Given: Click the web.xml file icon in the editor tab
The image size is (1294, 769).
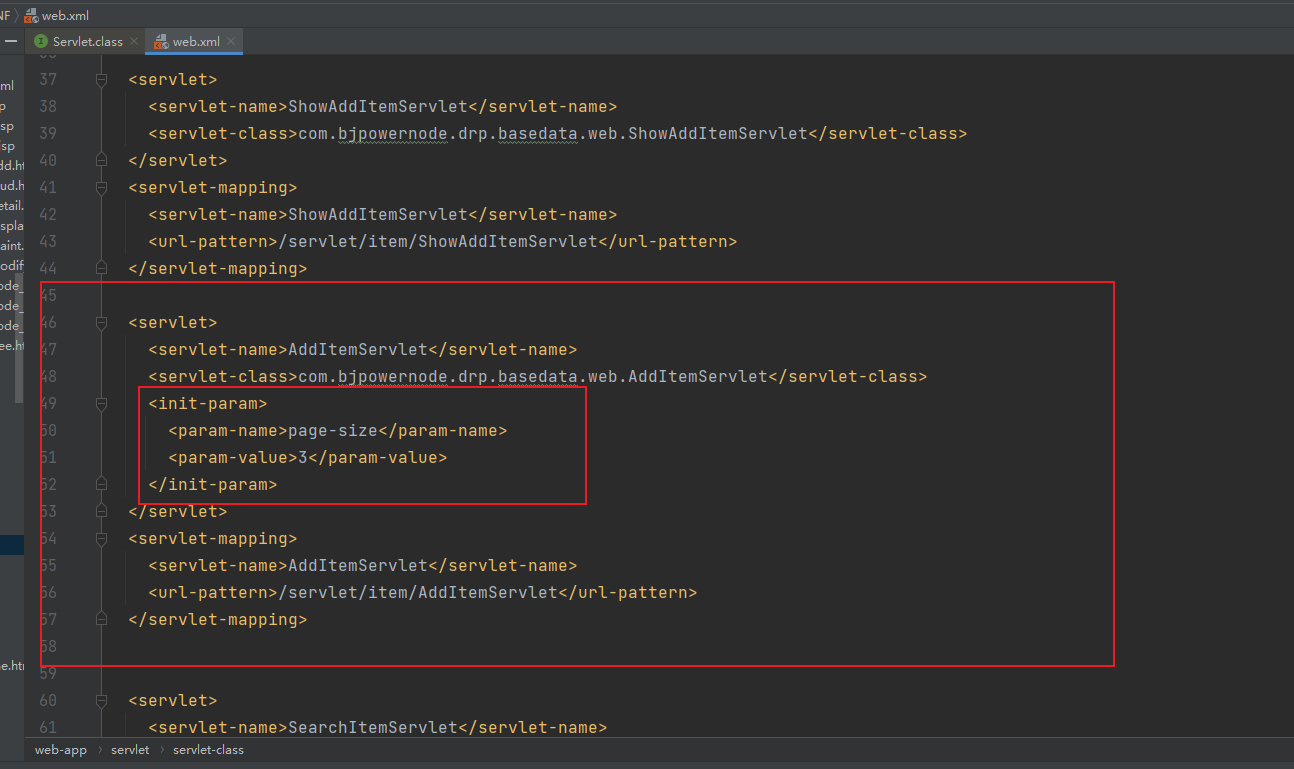Looking at the screenshot, I should 162,41.
